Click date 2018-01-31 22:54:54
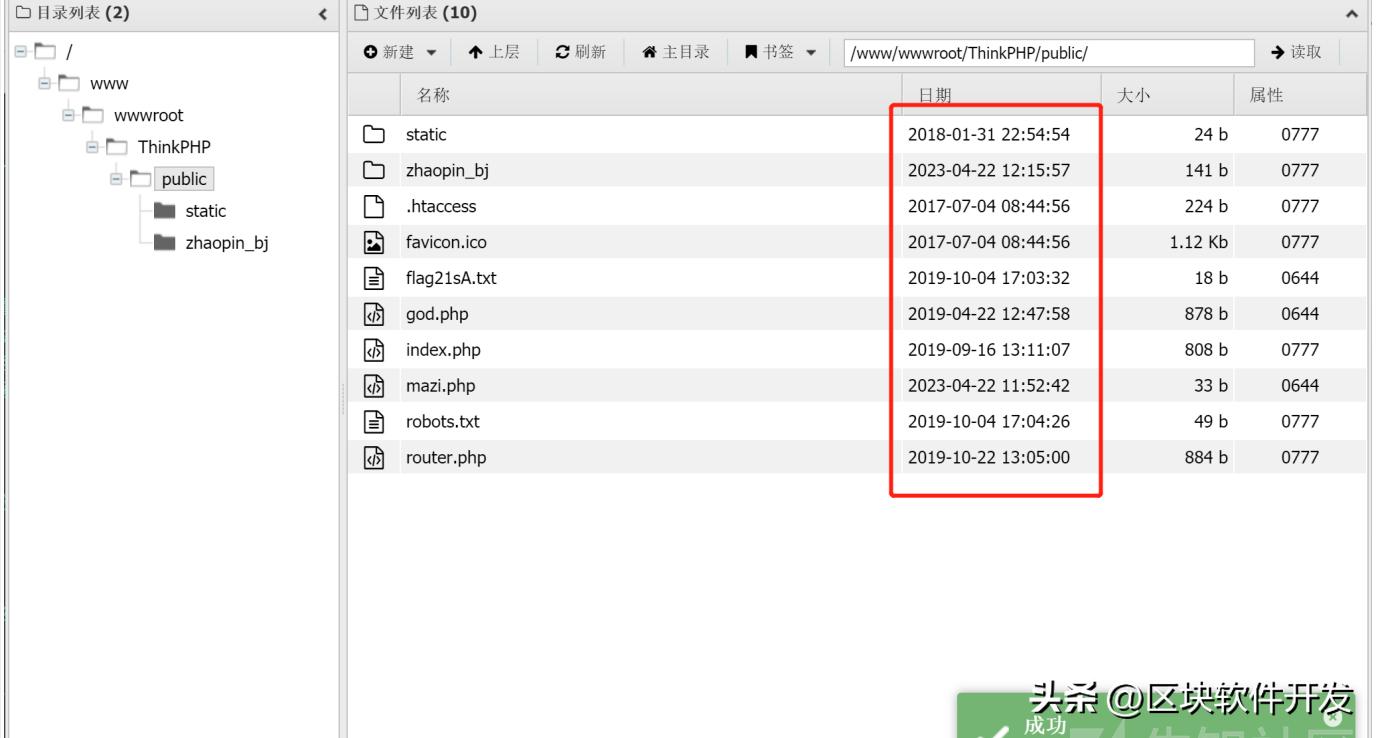Viewport: 1376px width, 738px height. pyautogui.click(x=988, y=134)
